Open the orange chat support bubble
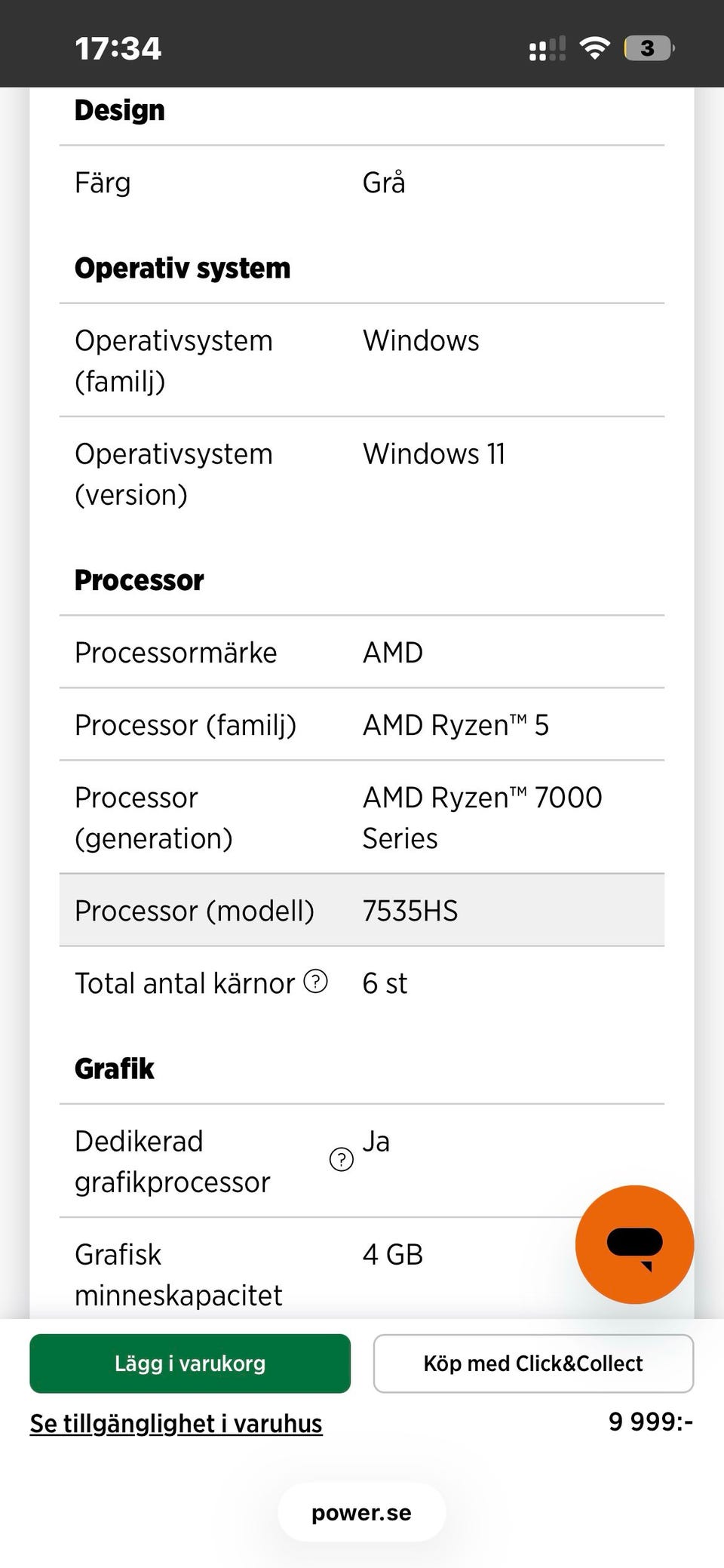This screenshot has width=724, height=1568. coord(634,1244)
